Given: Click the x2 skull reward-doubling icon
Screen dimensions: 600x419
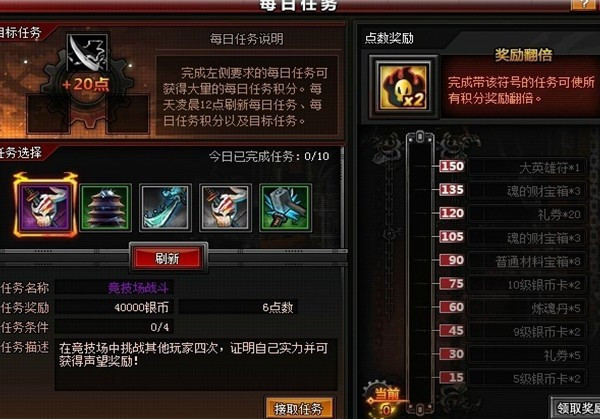Looking at the screenshot, I should pos(403,87).
